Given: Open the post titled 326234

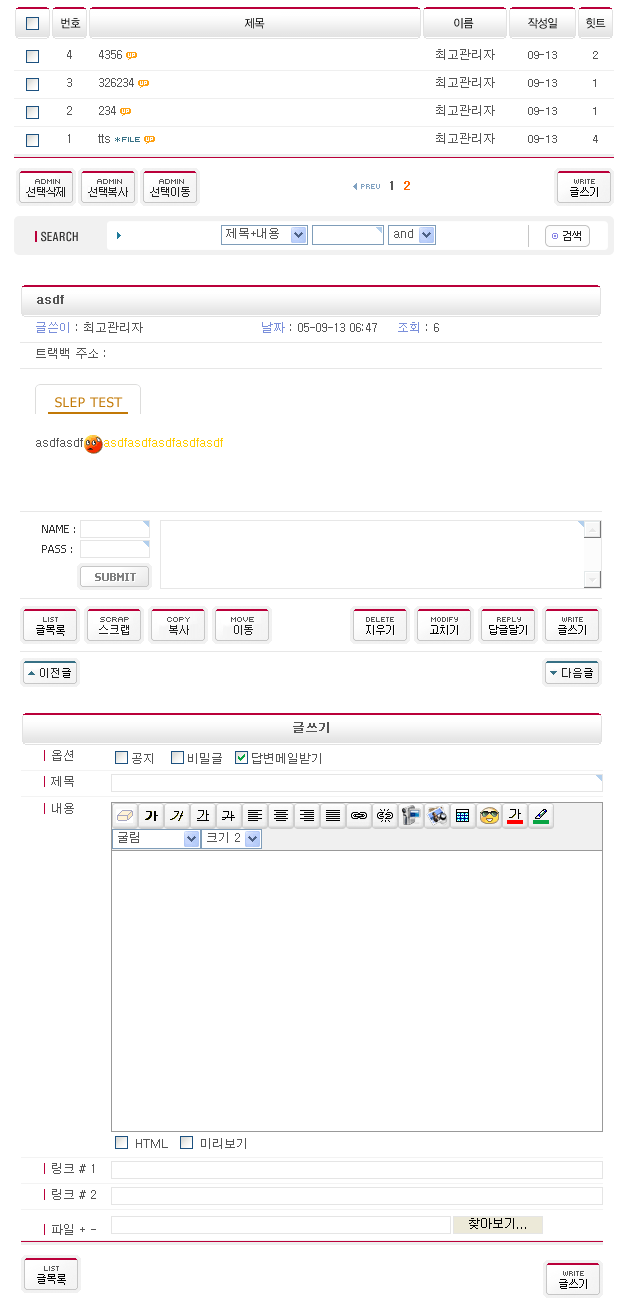Looking at the screenshot, I should pyautogui.click(x=116, y=84).
